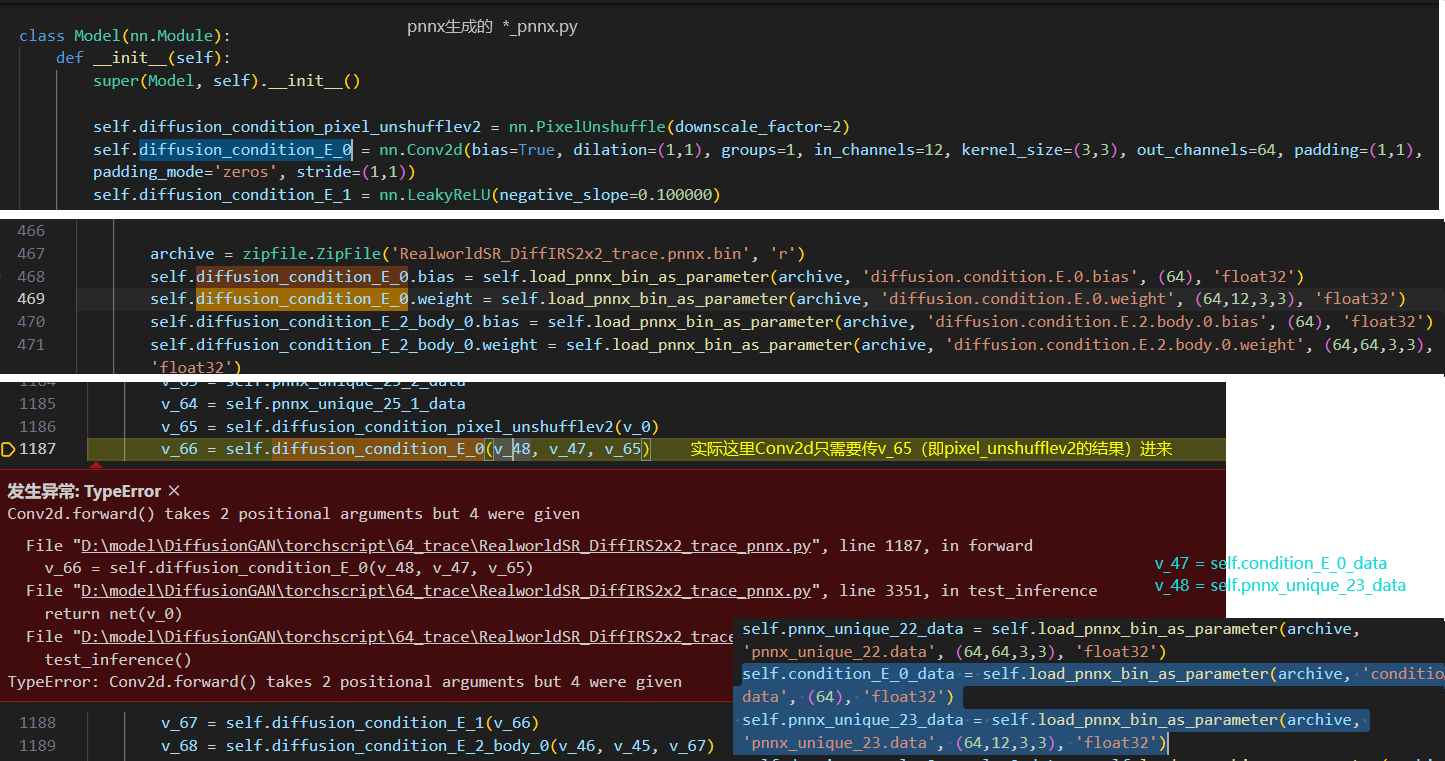This screenshot has width=1445, height=761.
Task: Place cursor inside v_48 on line 1187
Action: coord(513,448)
